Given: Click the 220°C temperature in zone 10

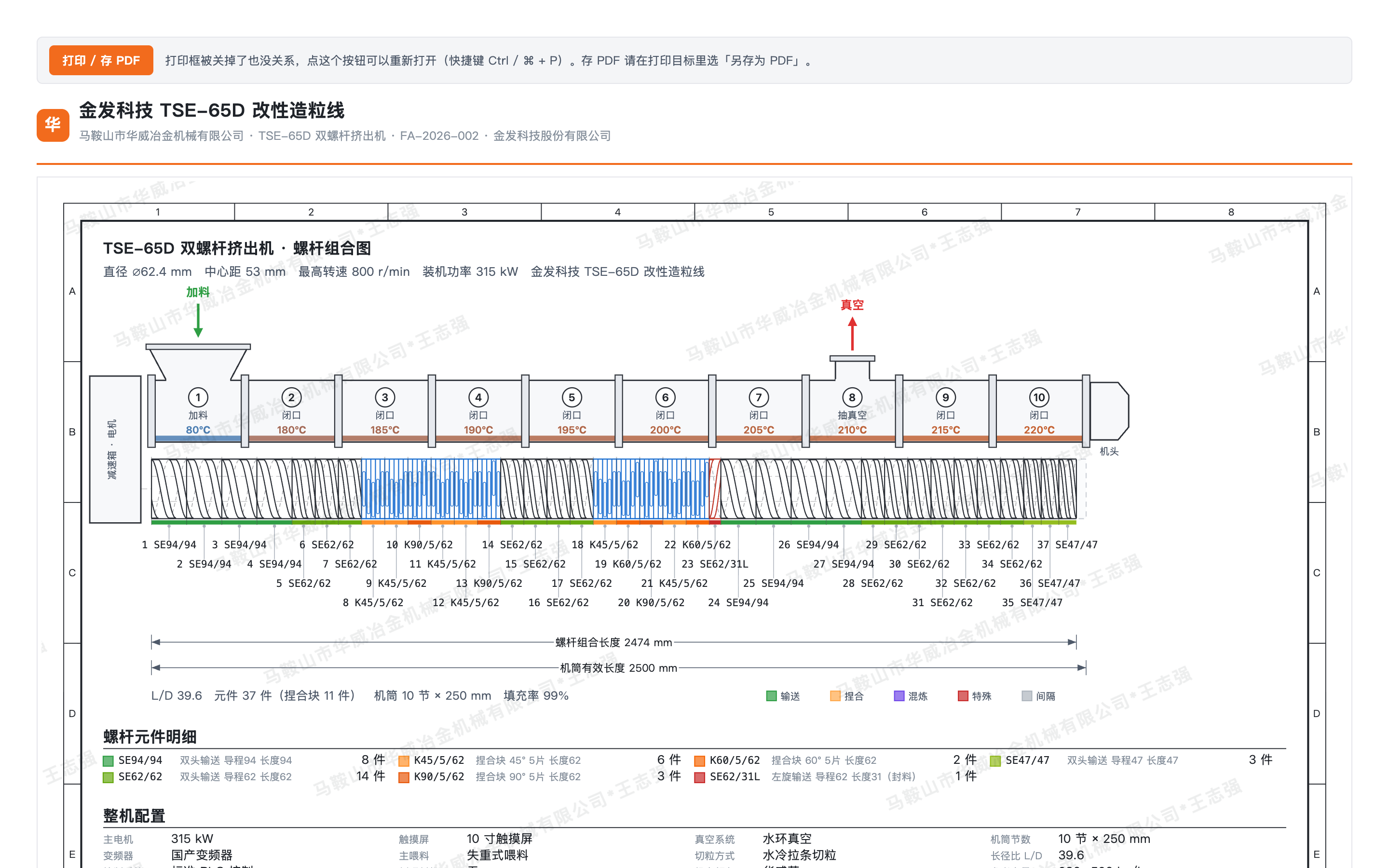Looking at the screenshot, I should click(x=1039, y=430).
